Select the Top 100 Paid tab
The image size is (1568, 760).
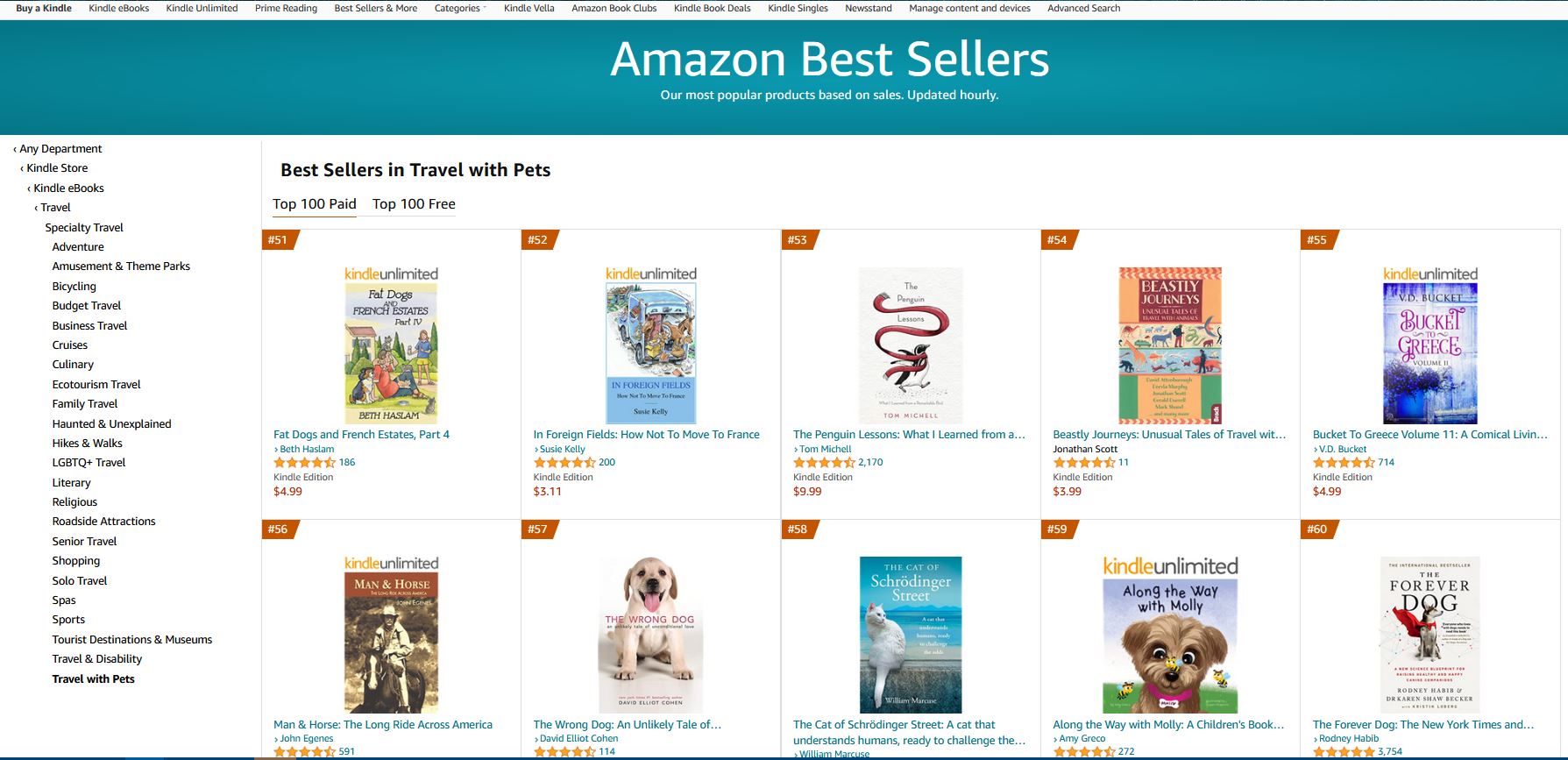(314, 204)
